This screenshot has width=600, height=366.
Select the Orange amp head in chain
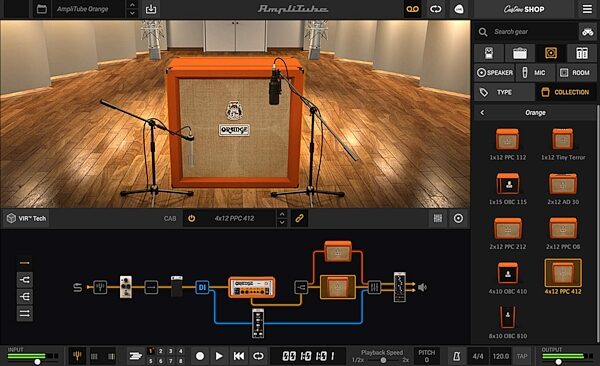coord(252,287)
